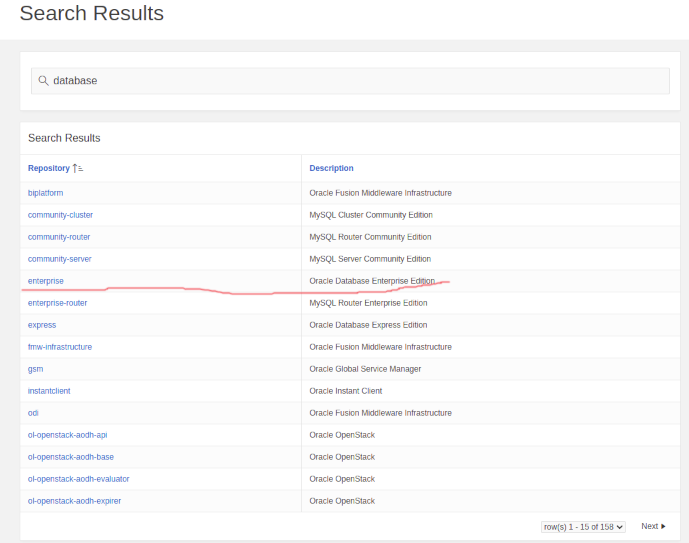Click 'Oracle Database Express Edition' description
This screenshot has height=543, width=689.
(368, 325)
